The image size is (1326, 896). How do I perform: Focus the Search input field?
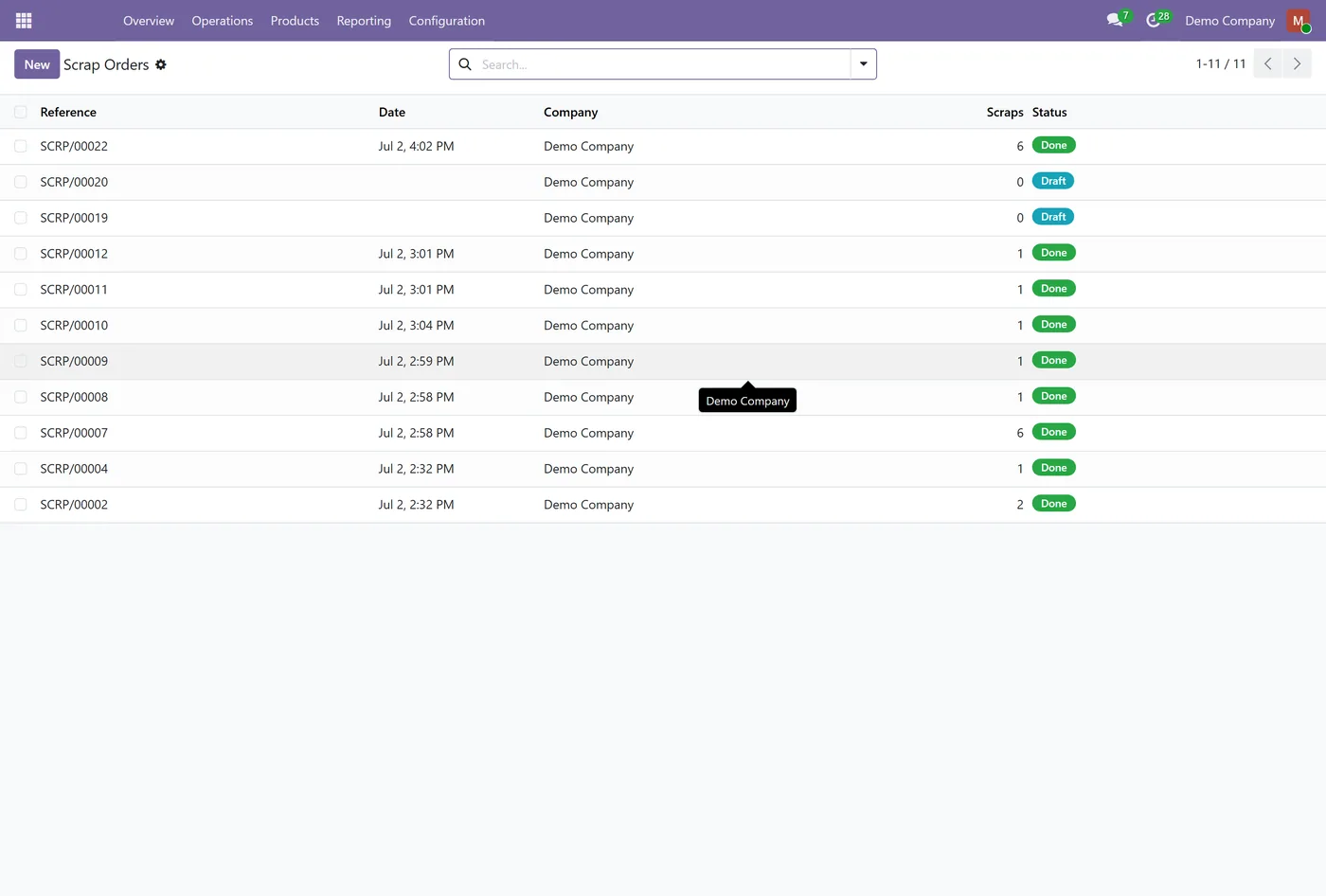pos(663,64)
